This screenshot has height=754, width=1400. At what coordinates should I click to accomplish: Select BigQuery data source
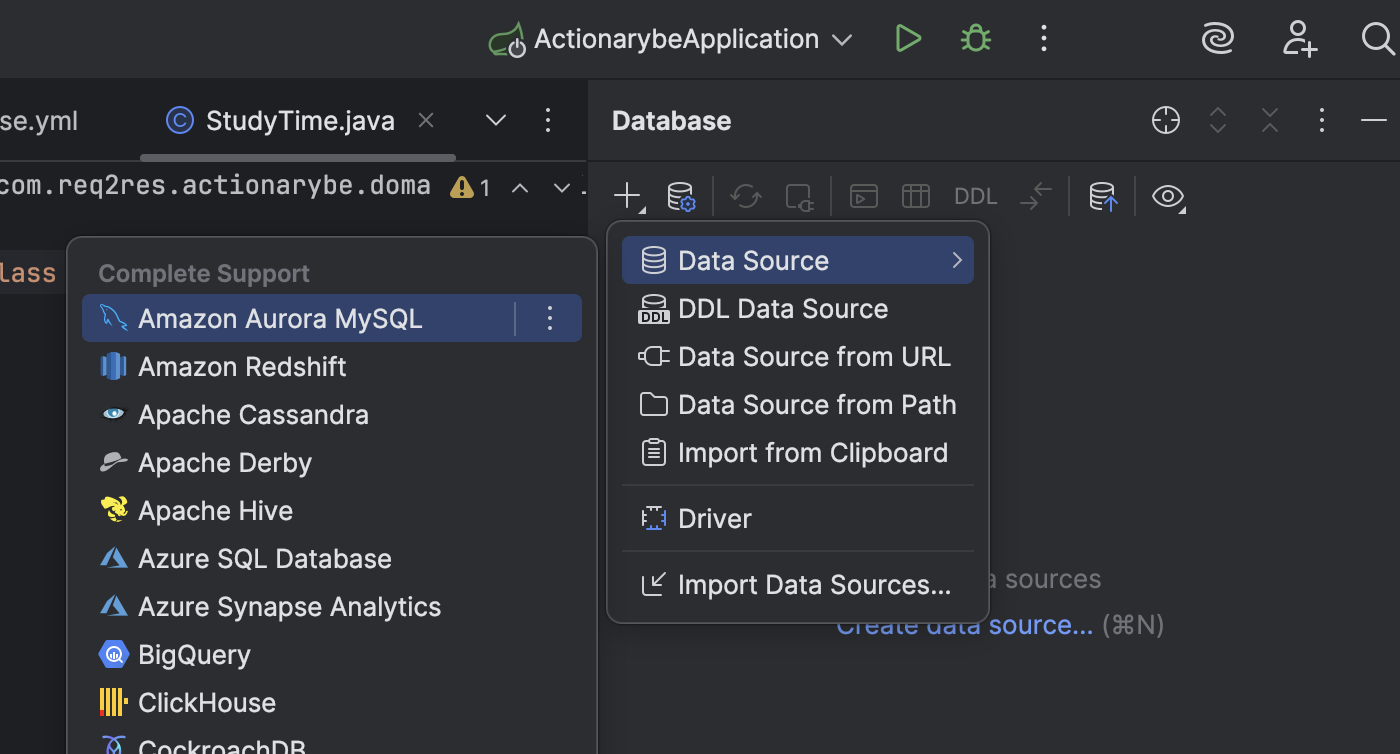tap(332, 655)
